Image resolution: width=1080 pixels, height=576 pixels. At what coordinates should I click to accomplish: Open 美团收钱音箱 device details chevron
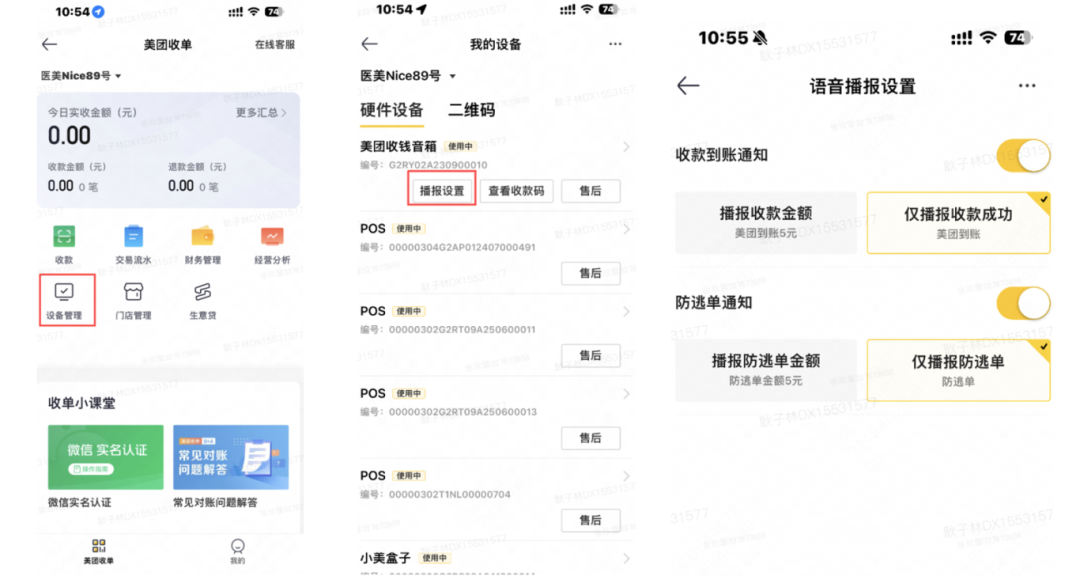click(x=626, y=147)
